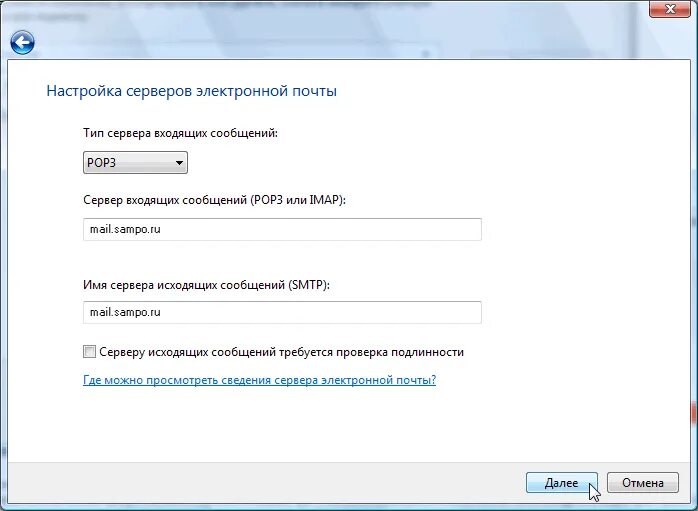Click the Отмена button
The image size is (698, 511).
[x=643, y=483]
